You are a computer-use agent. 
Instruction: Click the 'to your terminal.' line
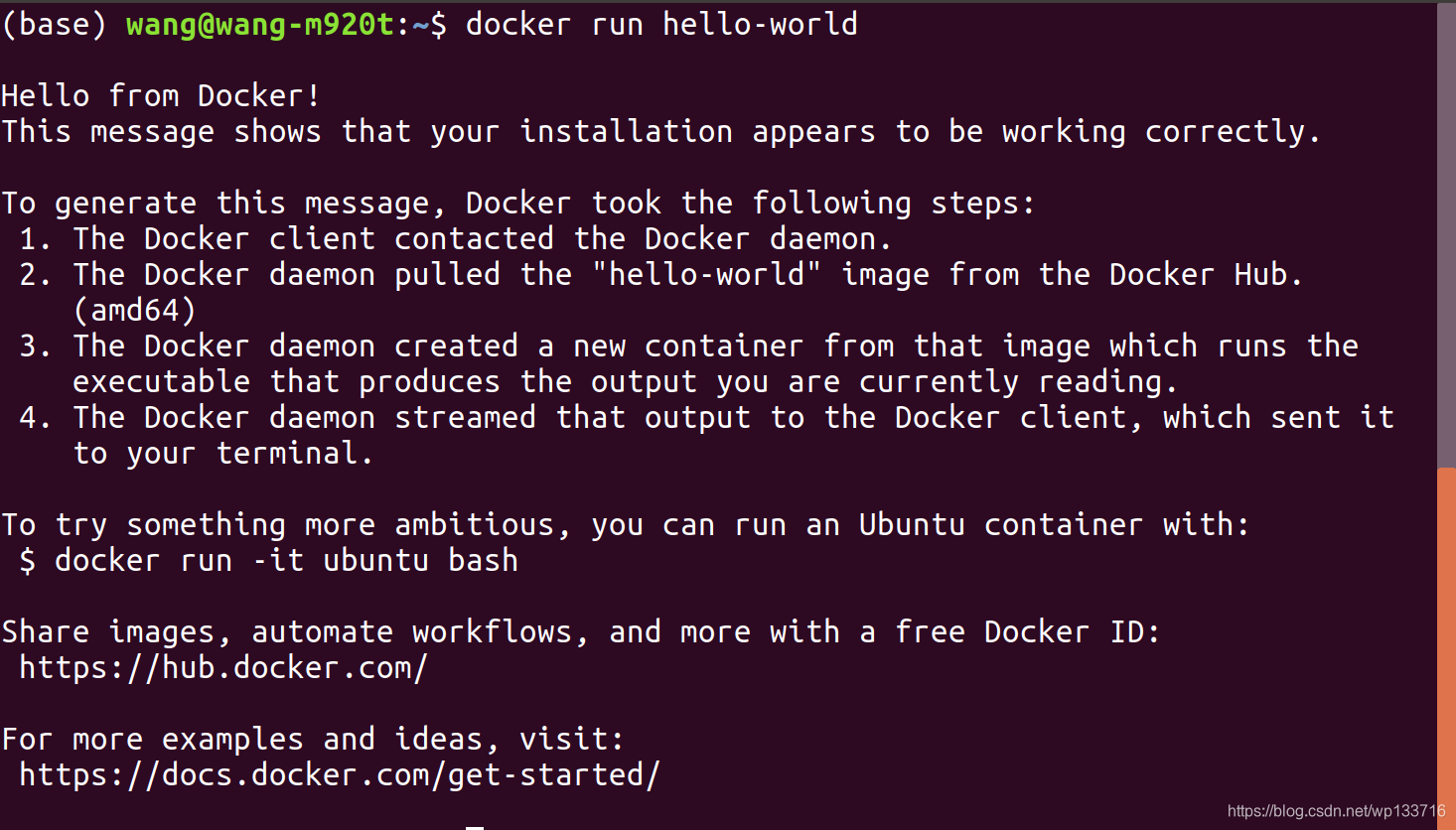coord(223,454)
